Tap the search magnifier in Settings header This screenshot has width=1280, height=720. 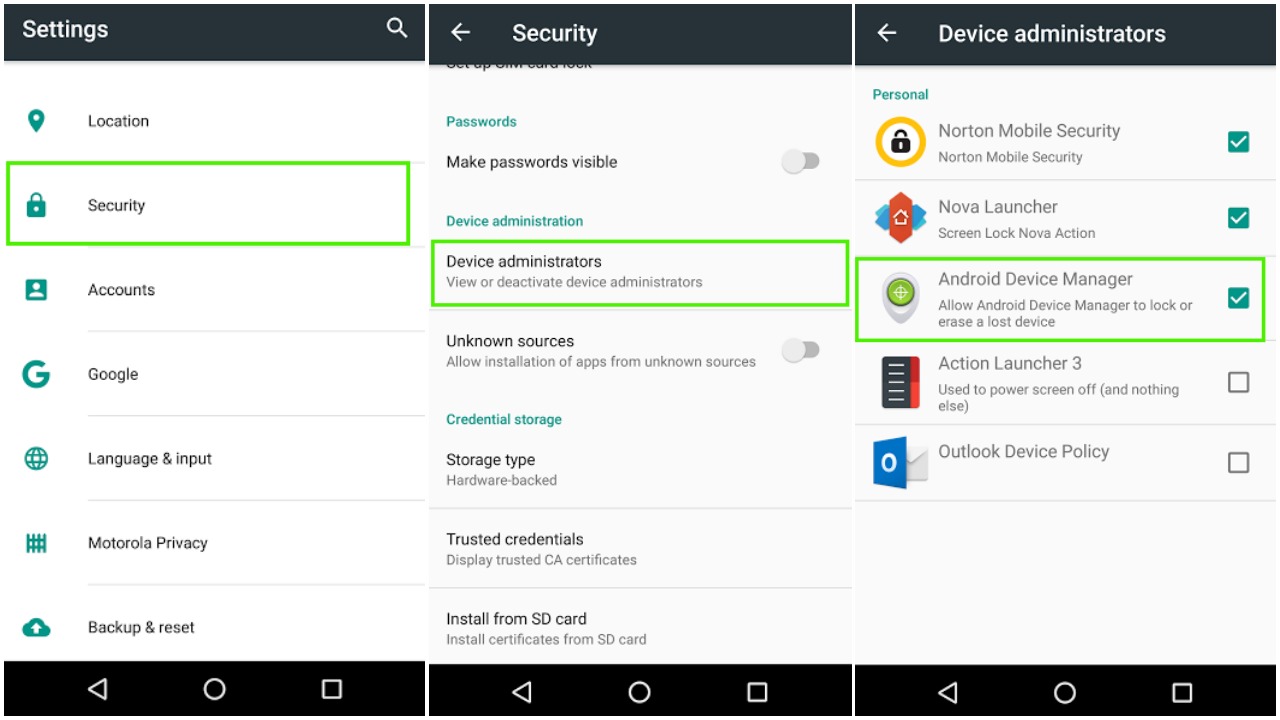click(x=397, y=28)
